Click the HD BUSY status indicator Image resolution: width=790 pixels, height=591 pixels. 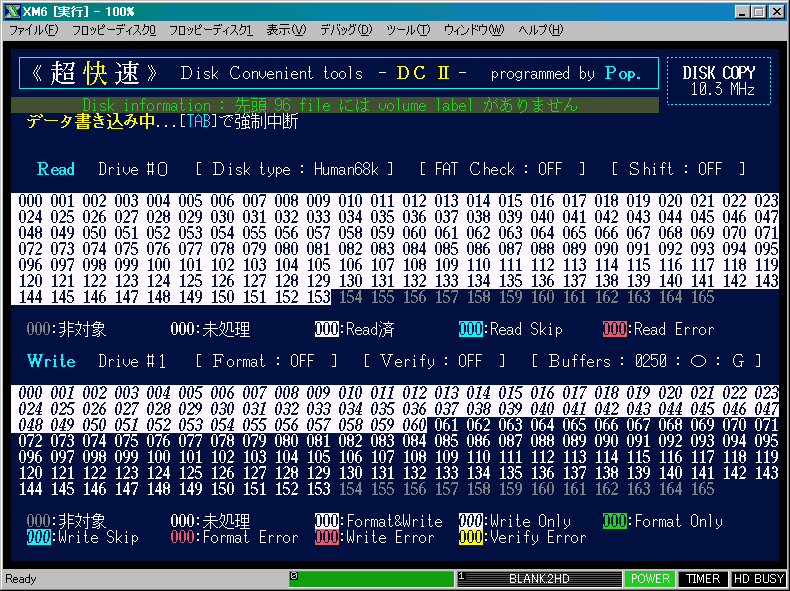(759, 579)
